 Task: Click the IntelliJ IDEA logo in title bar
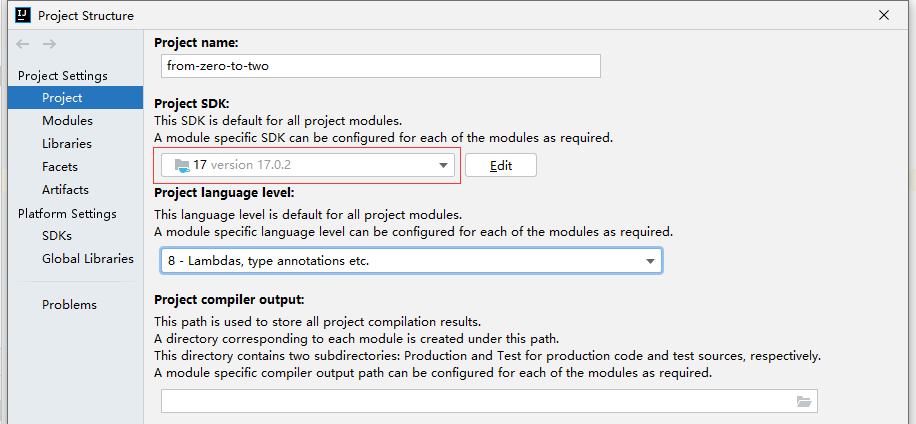[x=22, y=15]
